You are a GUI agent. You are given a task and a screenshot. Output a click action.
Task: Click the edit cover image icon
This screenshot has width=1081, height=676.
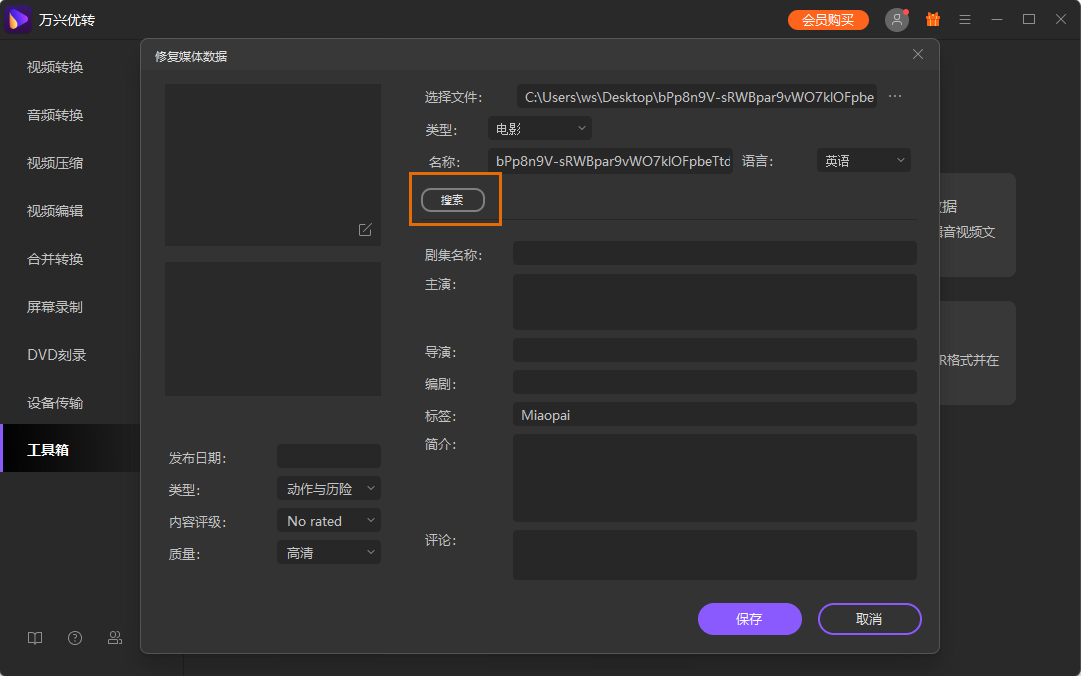click(365, 230)
